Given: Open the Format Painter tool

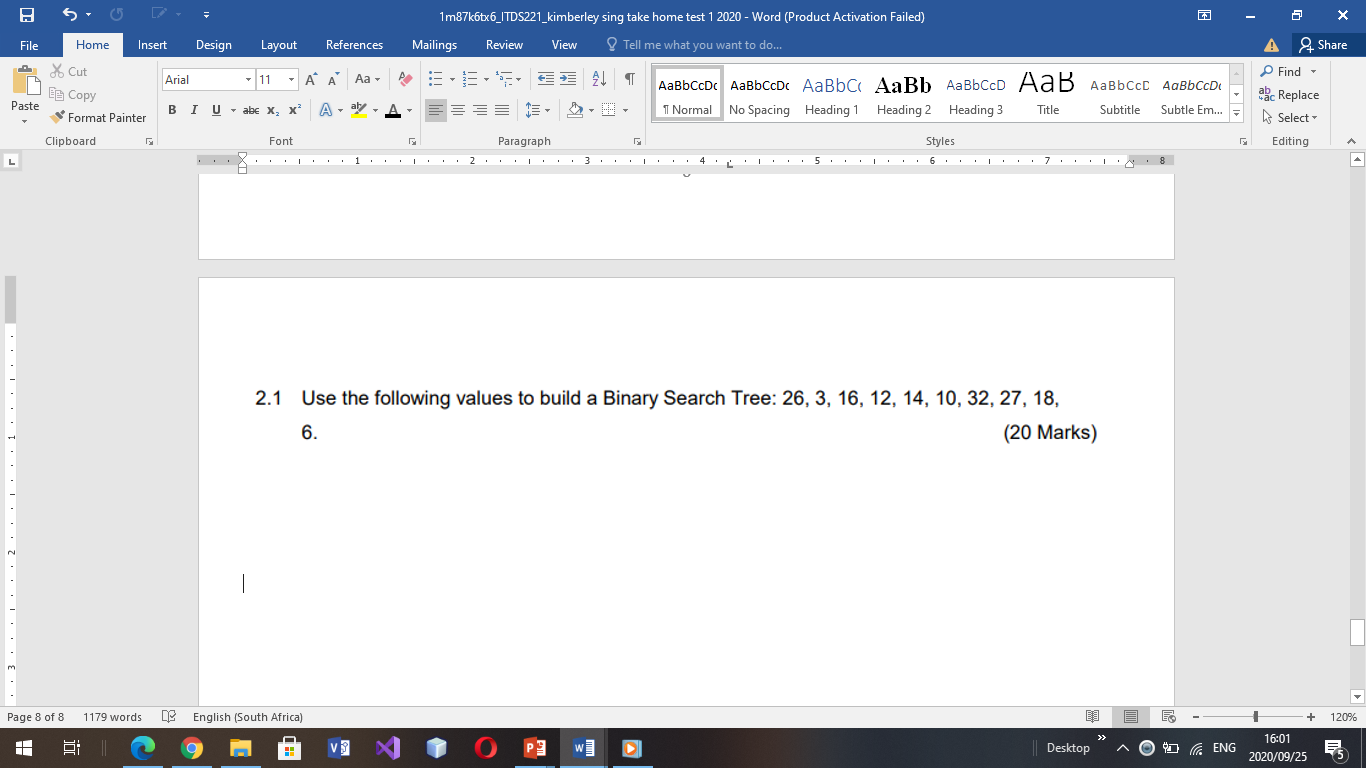Looking at the screenshot, I should pyautogui.click(x=97, y=117).
